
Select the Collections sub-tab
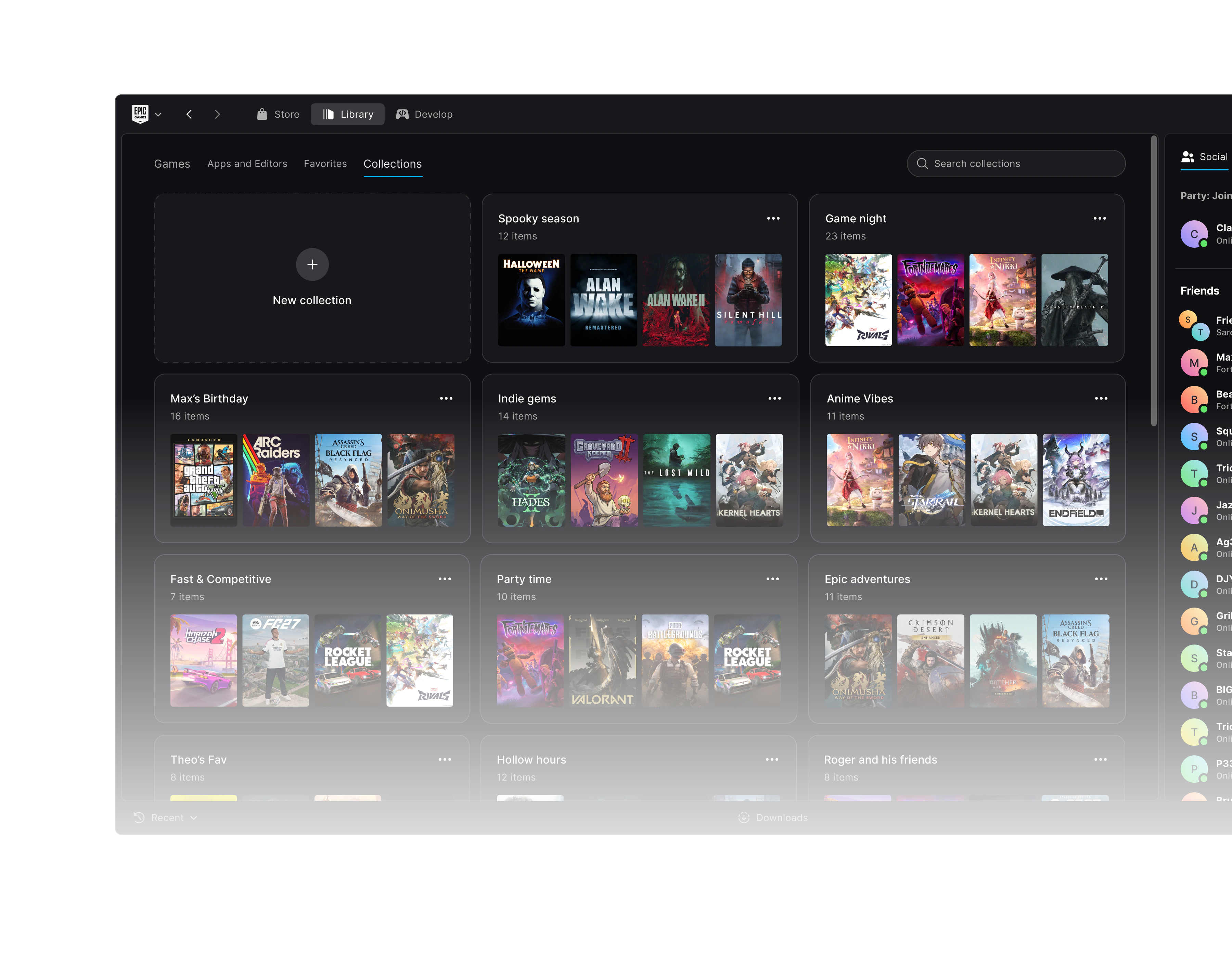click(393, 164)
